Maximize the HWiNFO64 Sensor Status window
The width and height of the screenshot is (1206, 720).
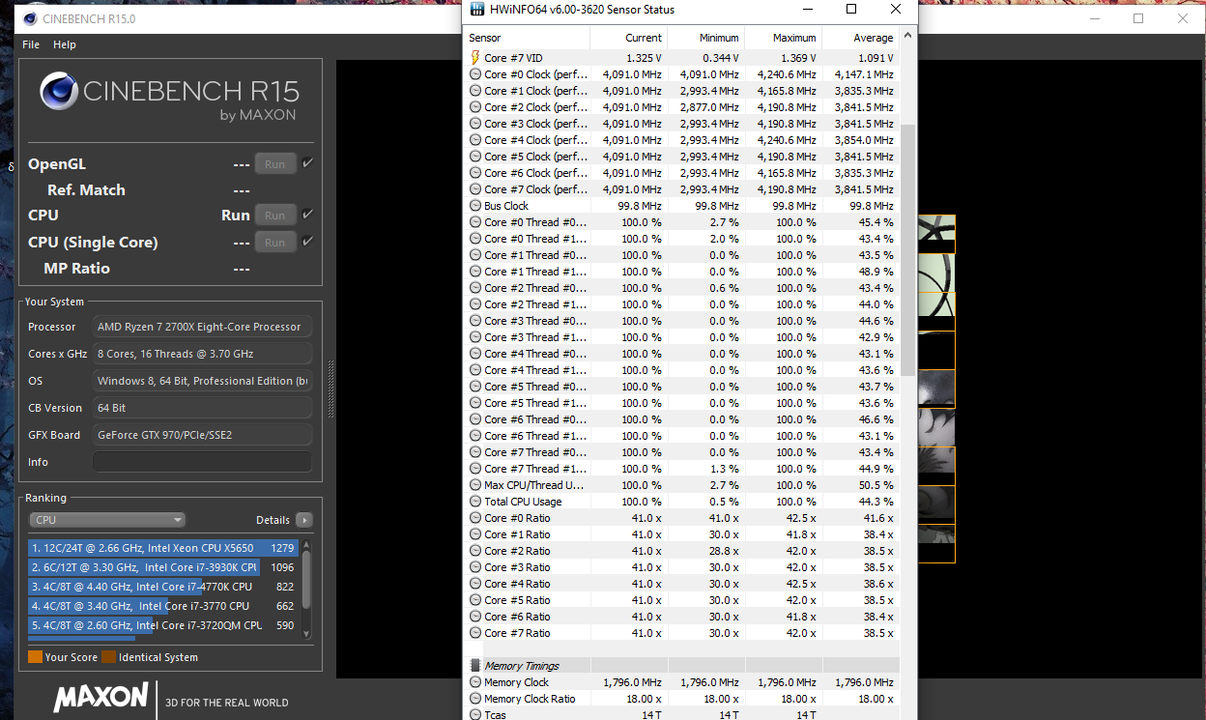[x=851, y=9]
